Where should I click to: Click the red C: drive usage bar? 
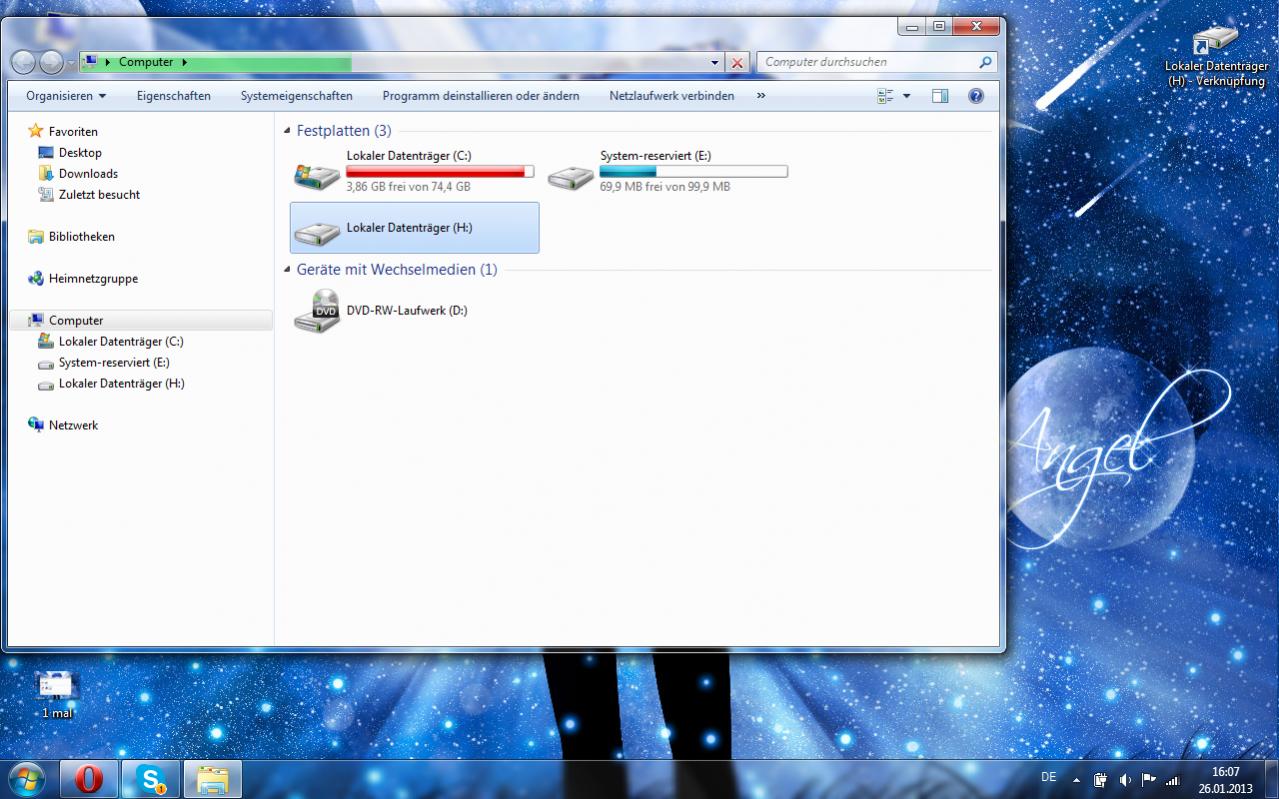(x=440, y=172)
